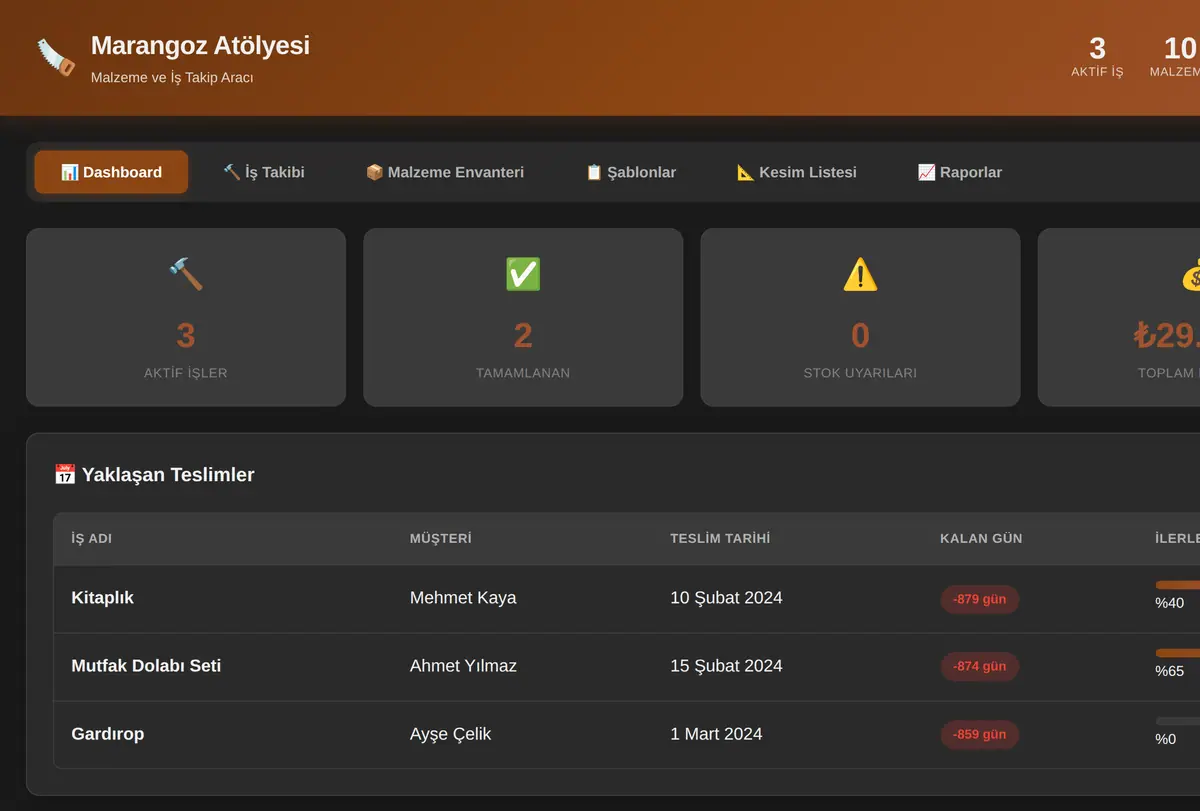Click the İŞ ADI column header

pyautogui.click(x=92, y=538)
